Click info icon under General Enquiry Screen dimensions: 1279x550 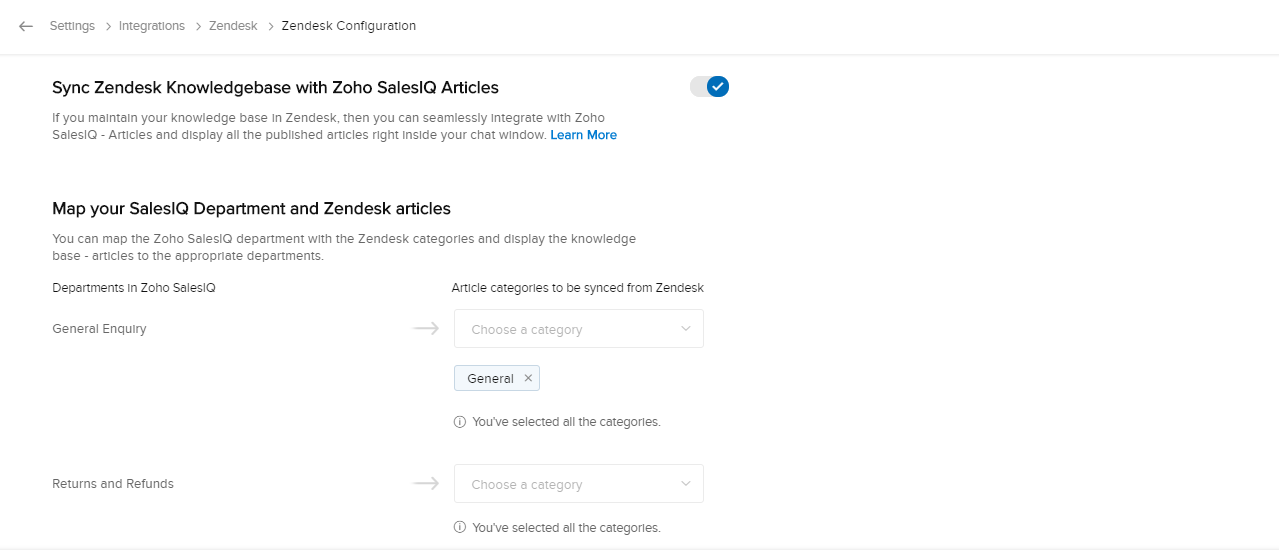[x=460, y=422]
